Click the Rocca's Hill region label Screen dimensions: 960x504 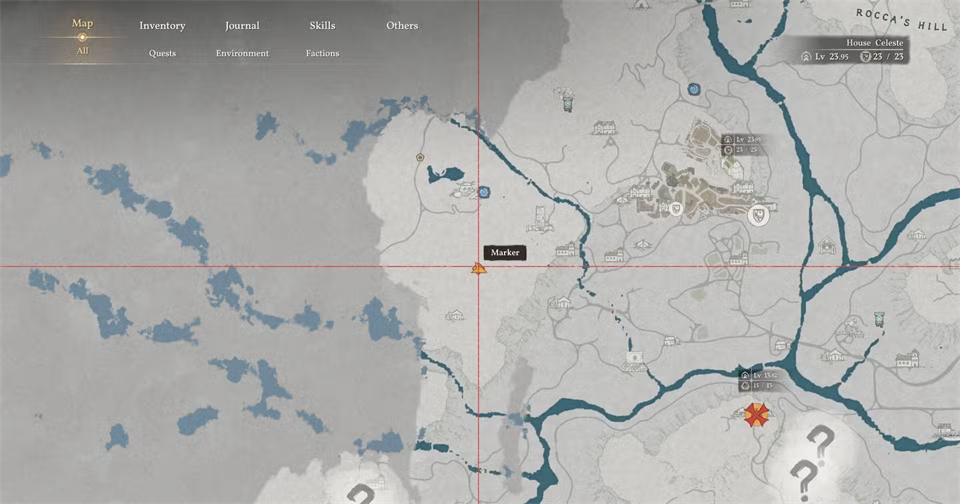pos(901,20)
